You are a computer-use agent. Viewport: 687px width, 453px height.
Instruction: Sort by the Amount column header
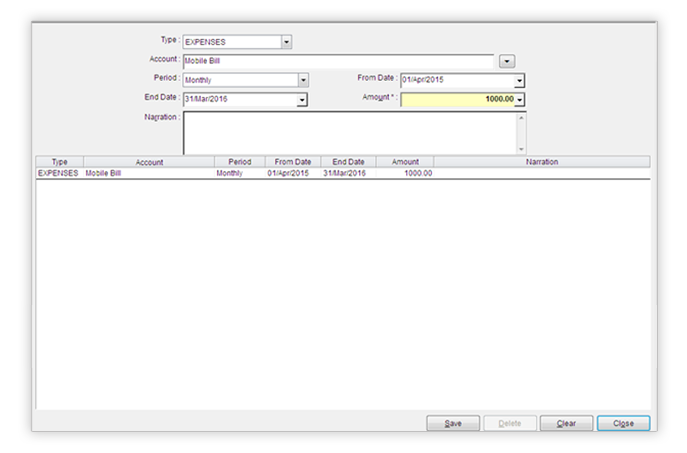(405, 162)
